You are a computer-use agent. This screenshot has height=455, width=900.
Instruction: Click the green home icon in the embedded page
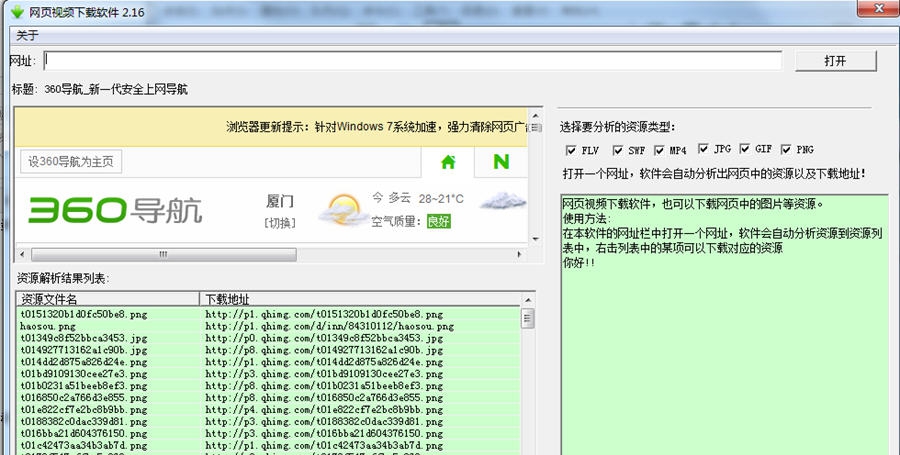(x=448, y=162)
